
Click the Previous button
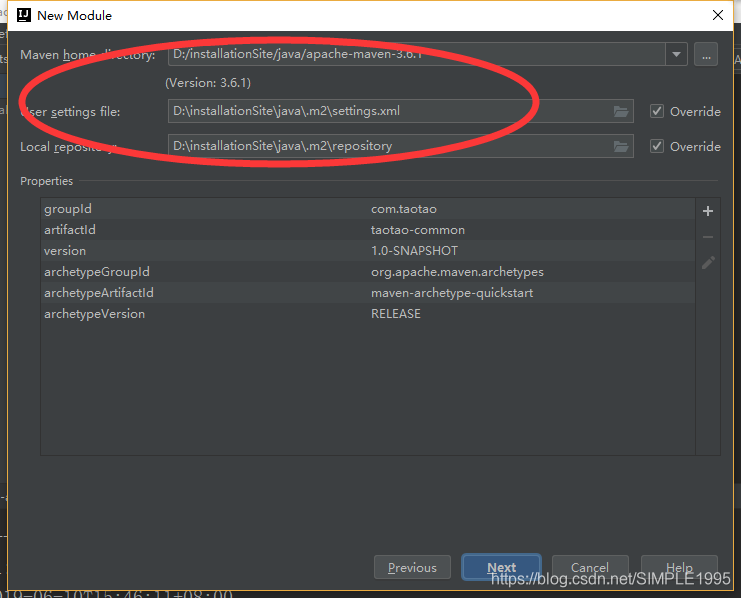point(412,567)
